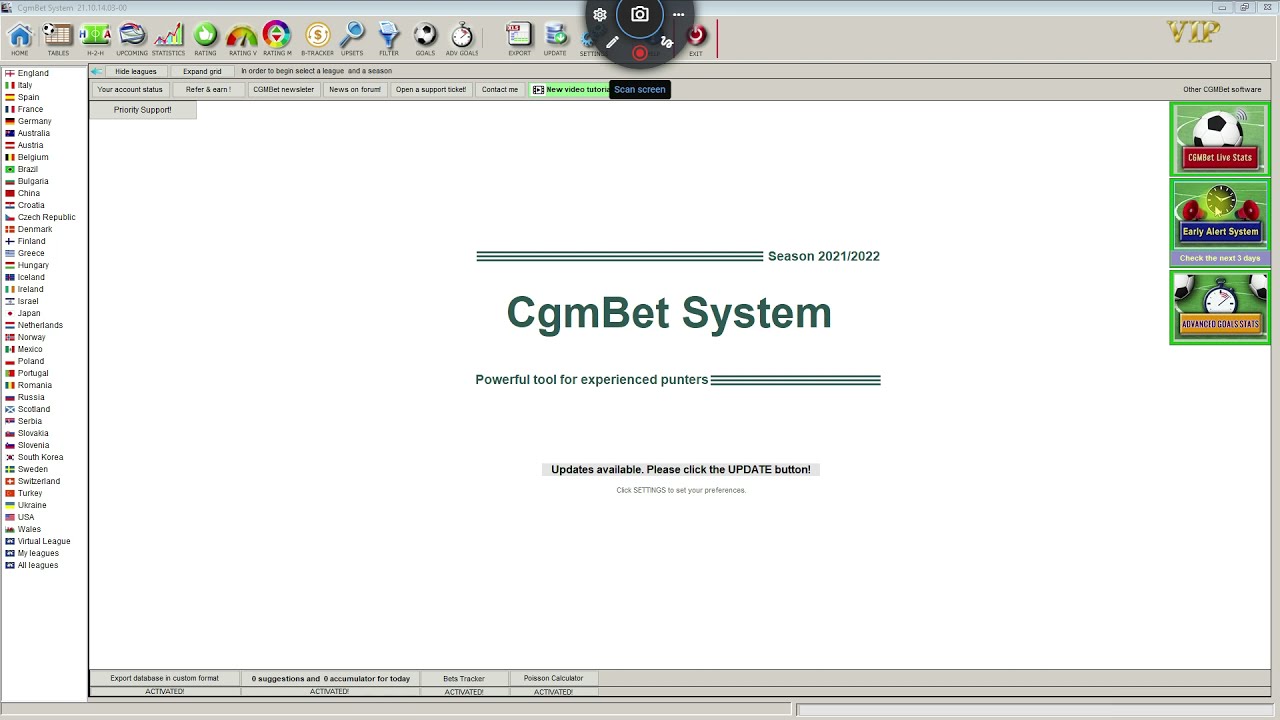Open the RATING thumbs-up tool
Viewport: 1280px width, 720px height.
tap(205, 38)
